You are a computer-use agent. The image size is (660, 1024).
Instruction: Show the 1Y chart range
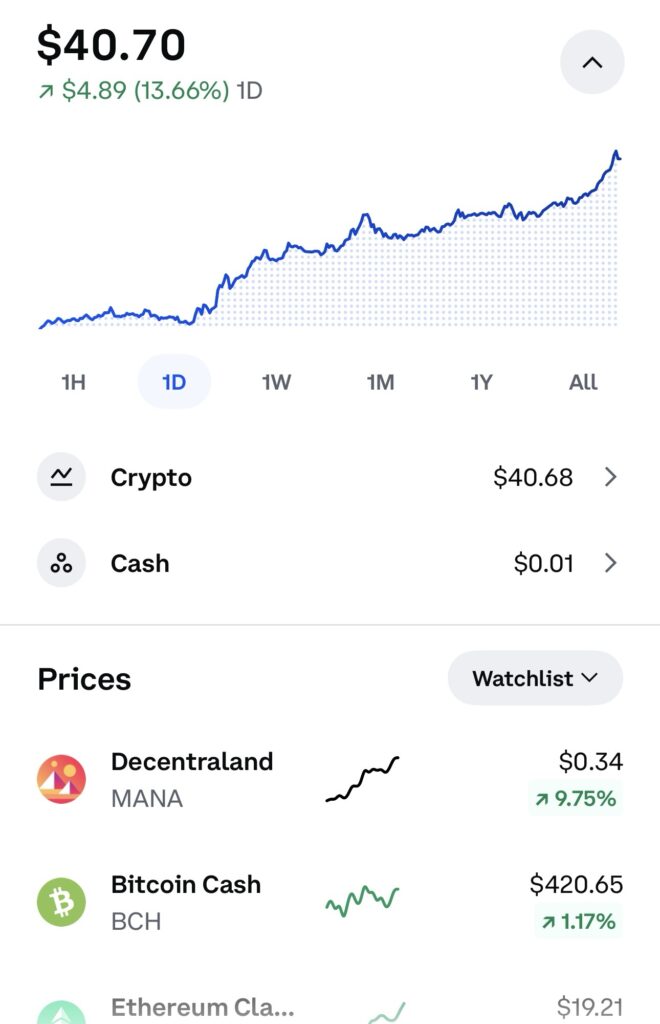481,382
